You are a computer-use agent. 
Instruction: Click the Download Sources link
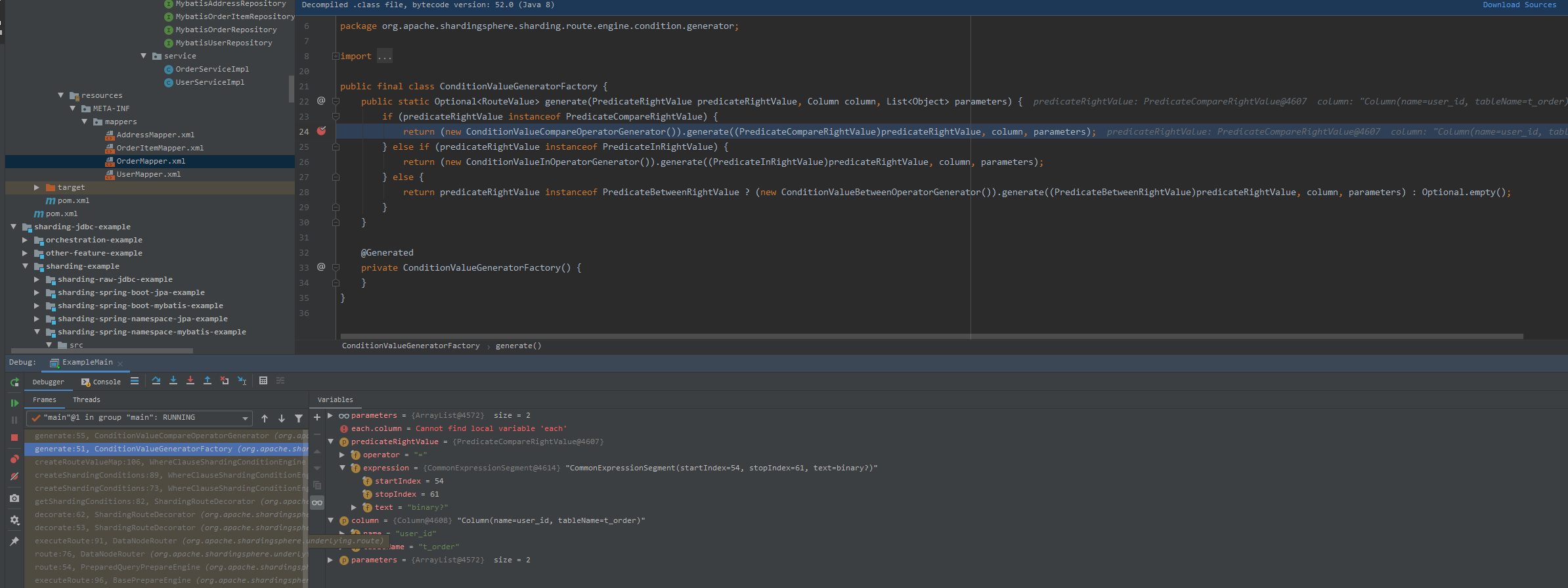(1519, 5)
